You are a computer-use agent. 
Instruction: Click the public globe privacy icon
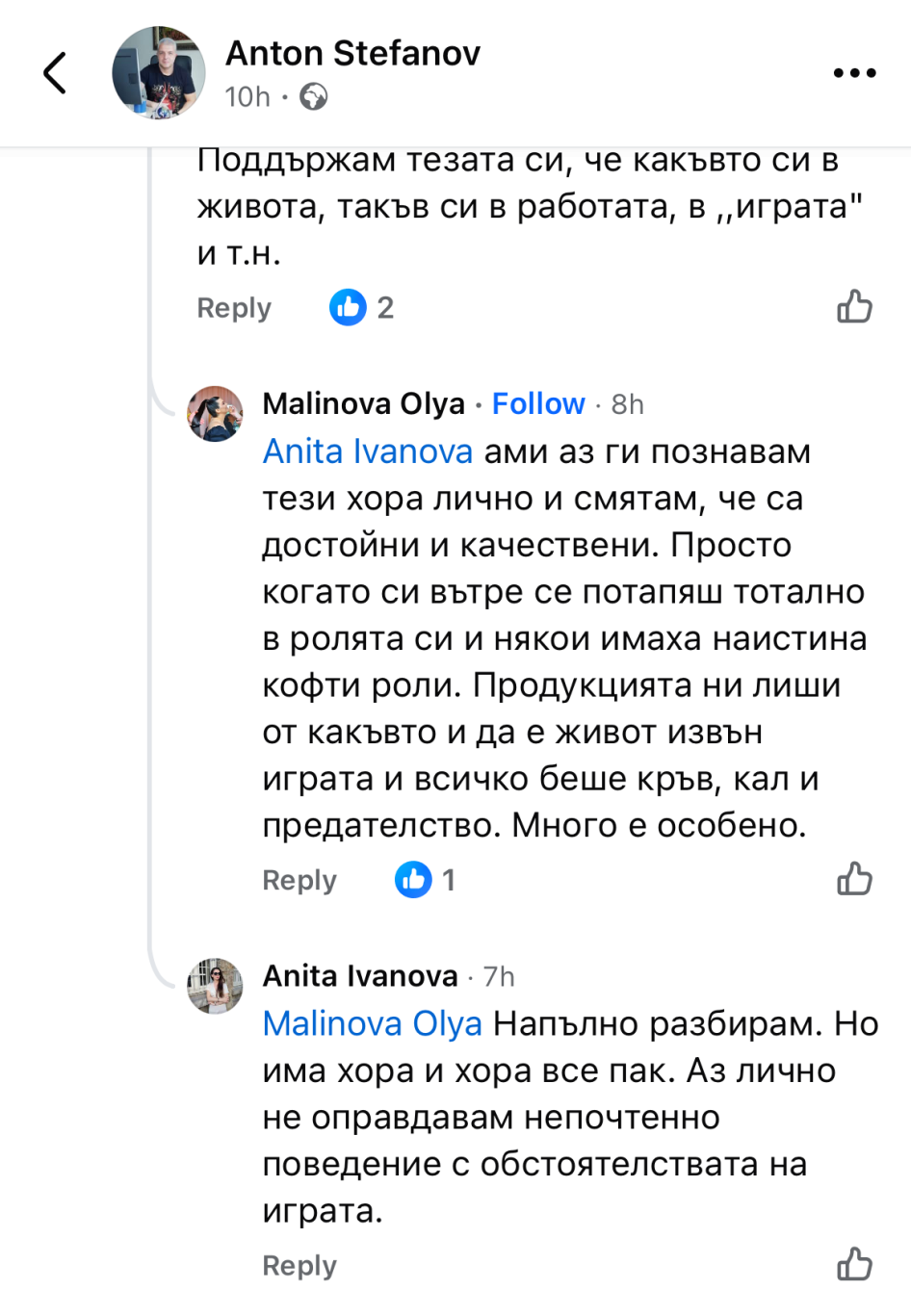coord(314,97)
